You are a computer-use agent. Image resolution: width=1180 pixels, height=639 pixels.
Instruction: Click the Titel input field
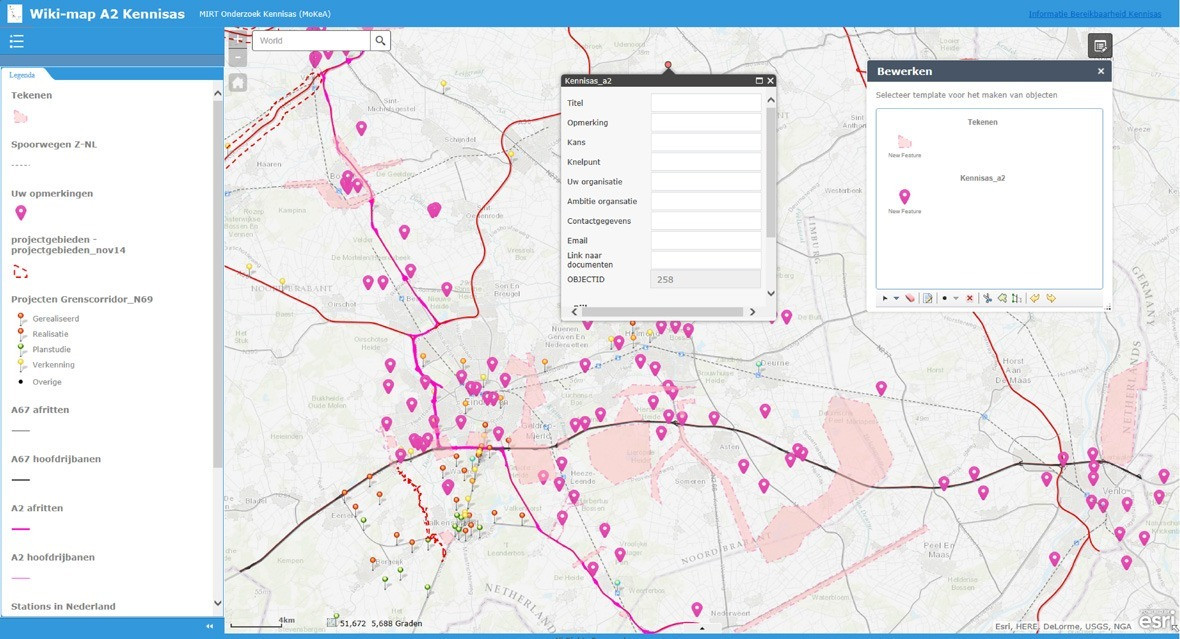coord(705,103)
